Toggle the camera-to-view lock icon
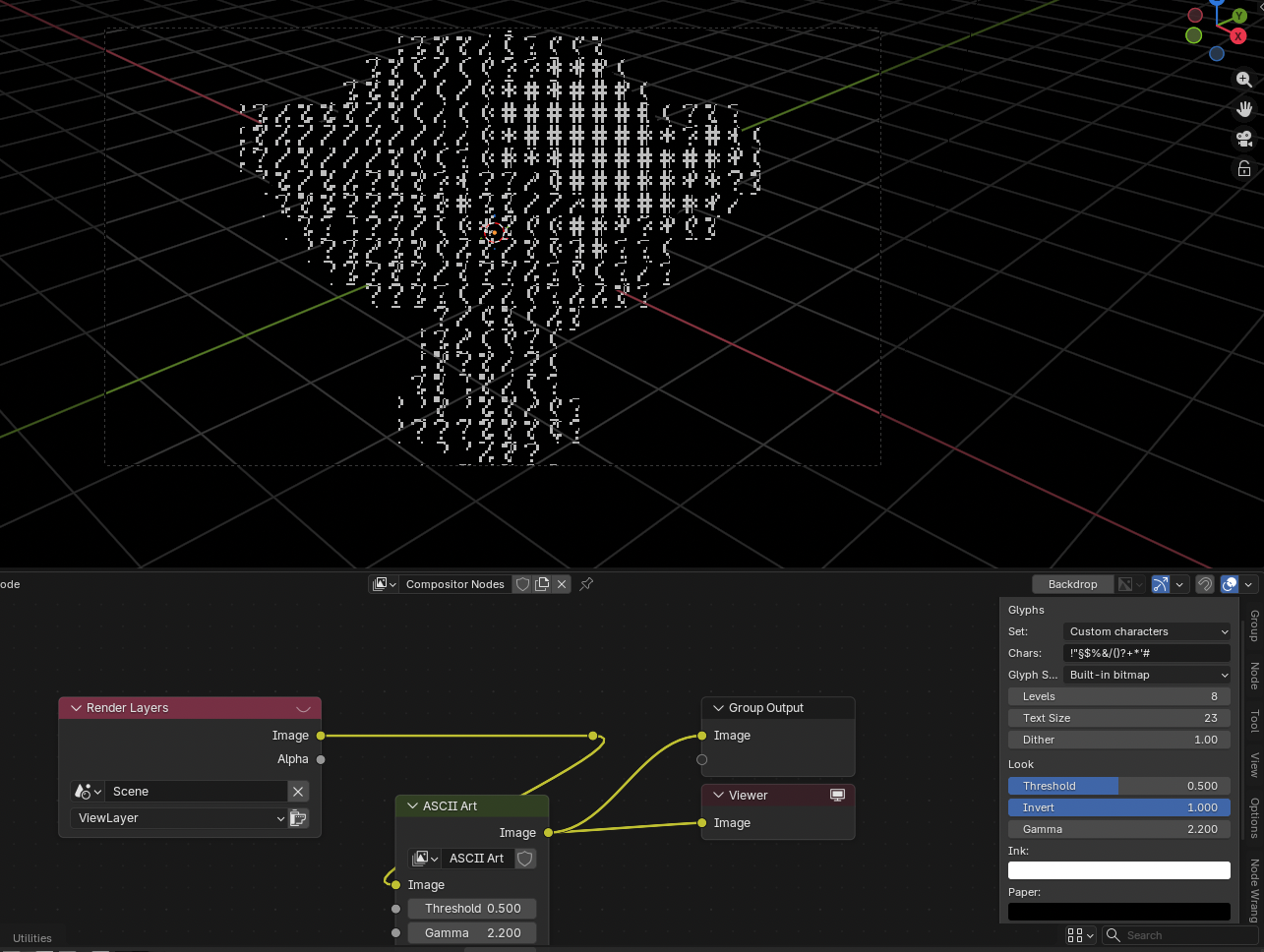The image size is (1264, 952). (1244, 168)
